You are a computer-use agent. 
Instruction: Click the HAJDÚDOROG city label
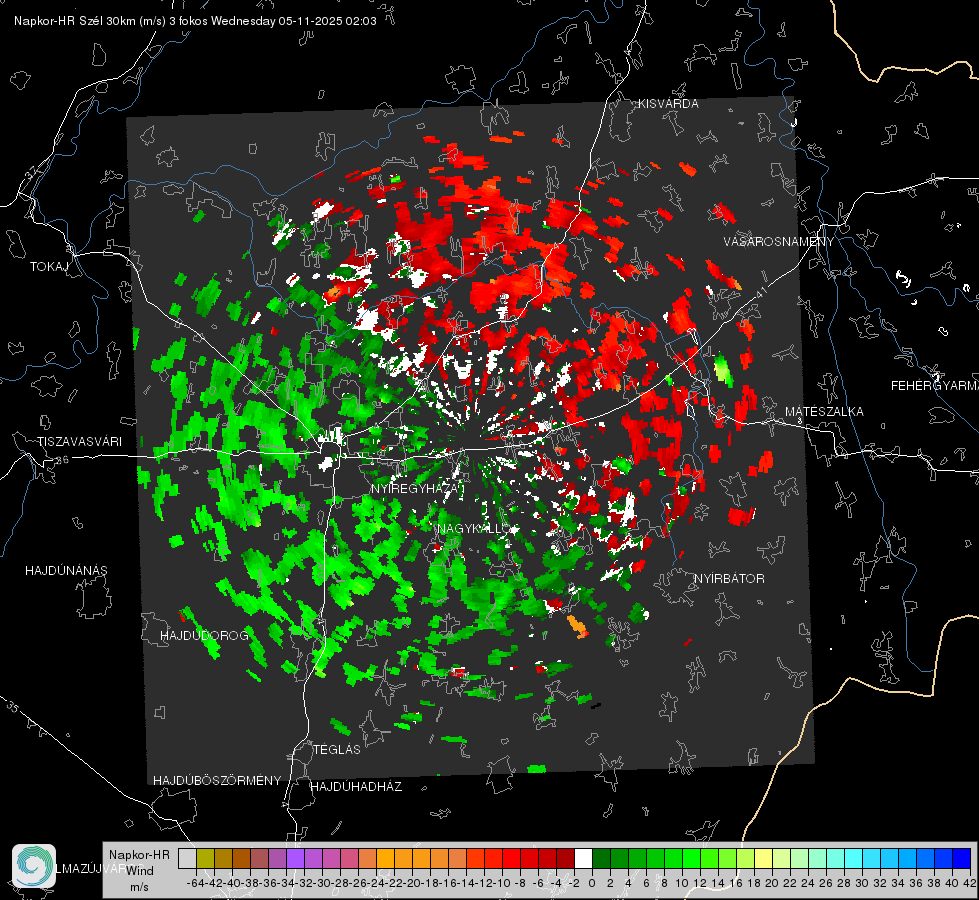204,636
